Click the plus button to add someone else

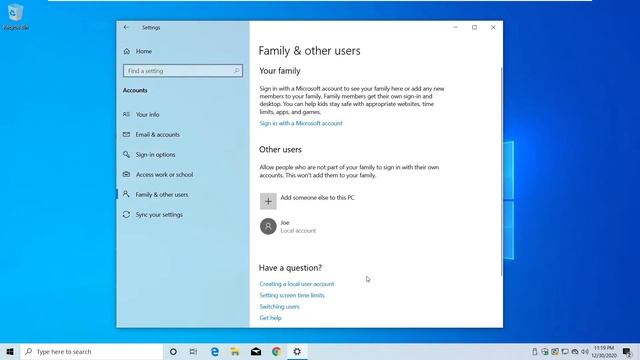[268, 201]
